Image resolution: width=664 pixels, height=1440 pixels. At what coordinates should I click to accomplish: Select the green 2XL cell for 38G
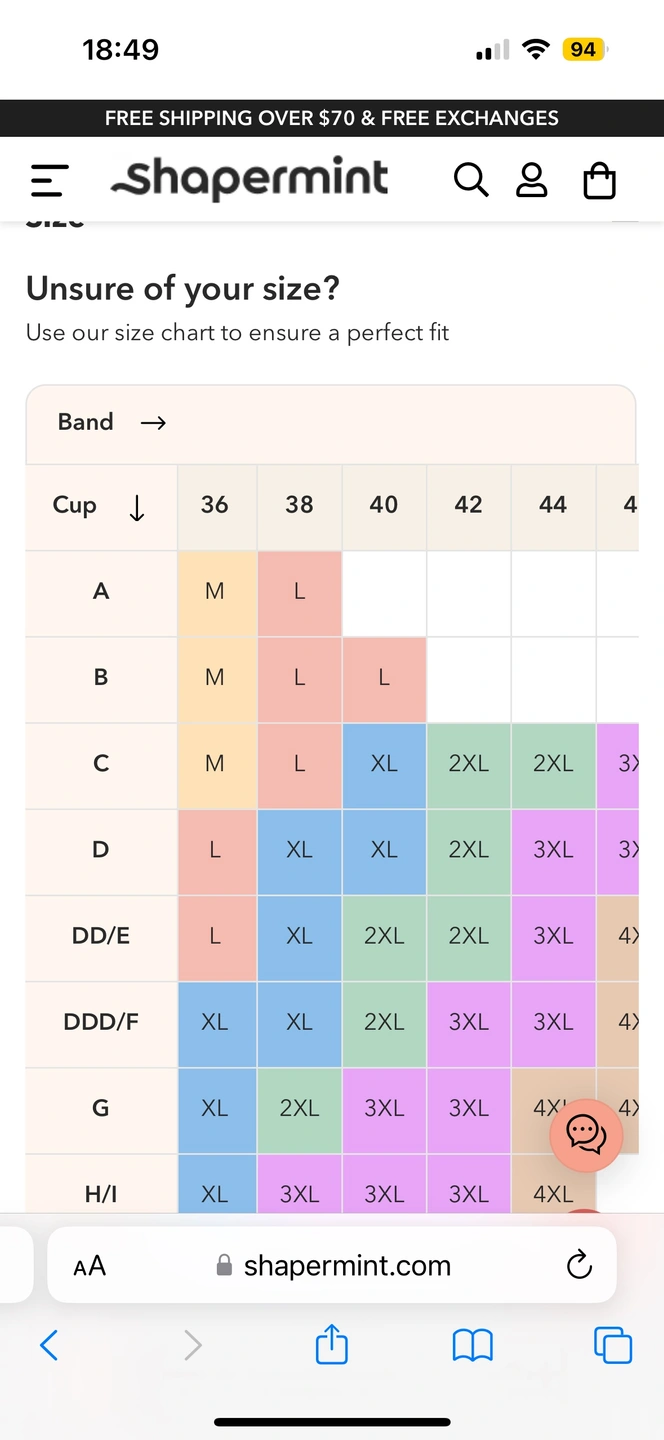click(x=299, y=1108)
